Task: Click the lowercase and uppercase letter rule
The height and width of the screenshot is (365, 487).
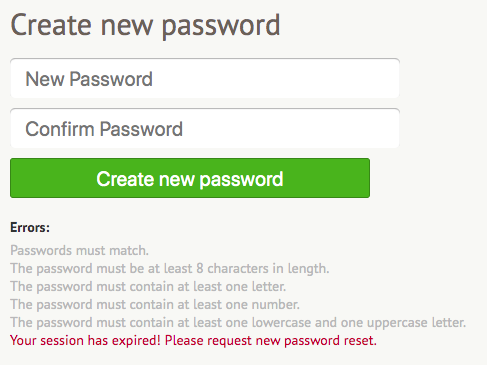Action: [238, 323]
